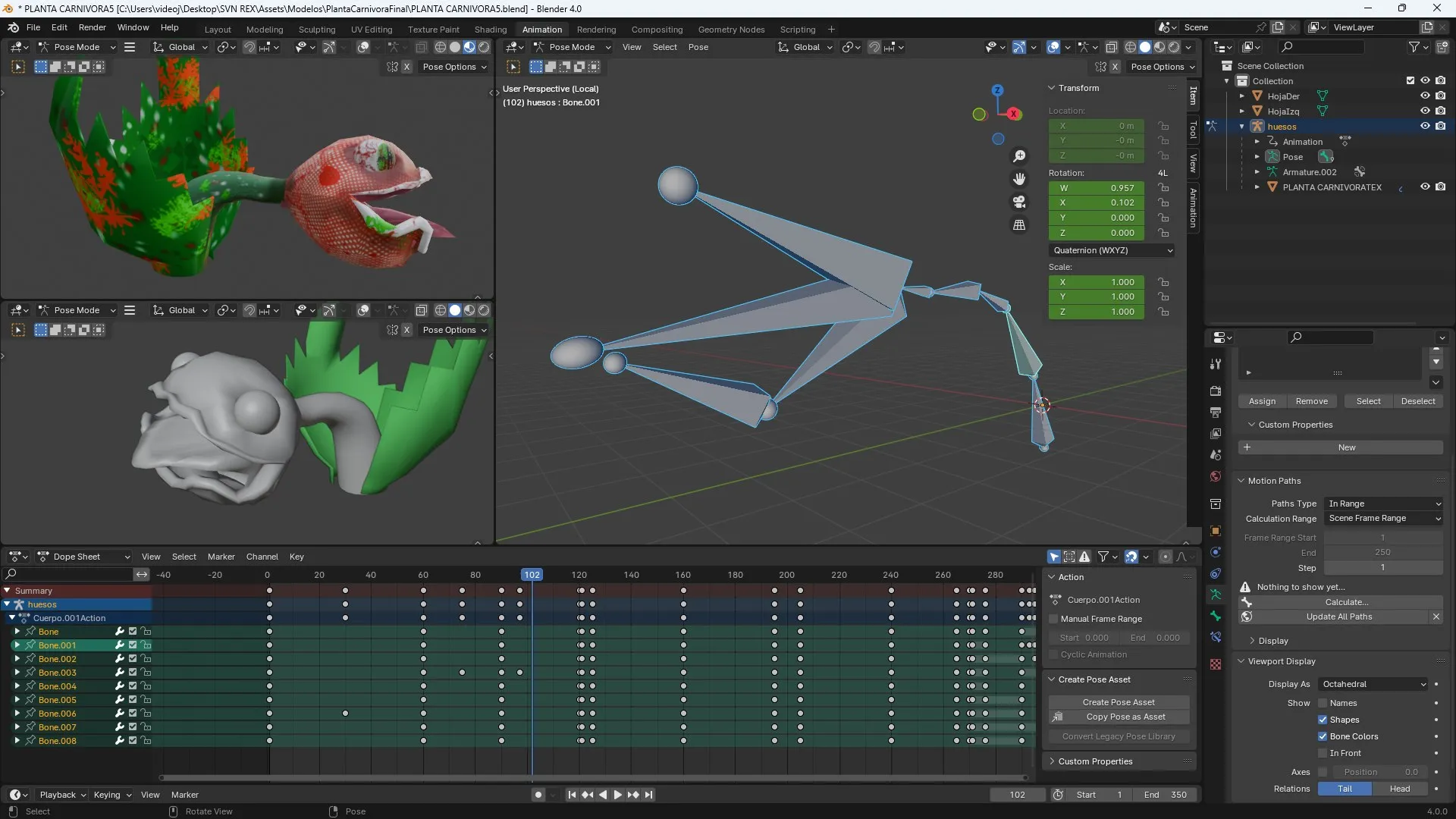Click the red X axis on navigation gizmo
Screen dimensions: 1456x819
[1014, 114]
